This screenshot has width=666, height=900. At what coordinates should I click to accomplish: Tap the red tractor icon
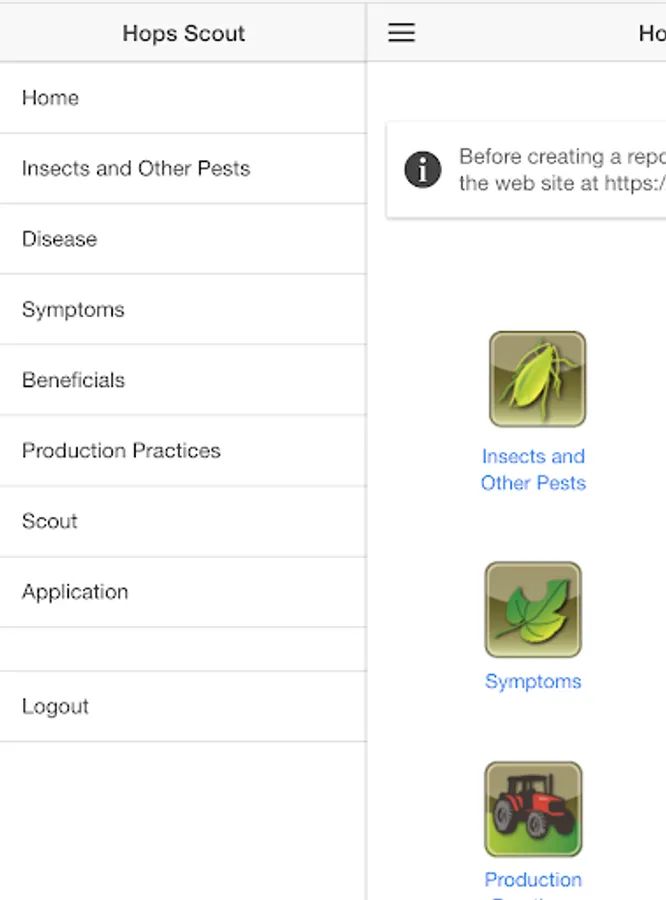click(533, 809)
